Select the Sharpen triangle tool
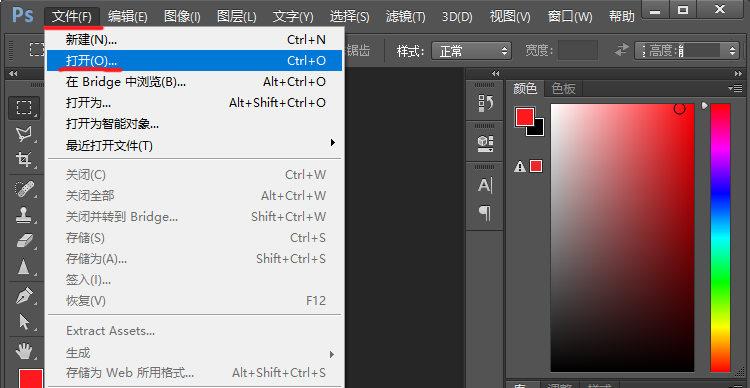Image resolution: width=750 pixels, height=388 pixels. pyautogui.click(x=24, y=266)
